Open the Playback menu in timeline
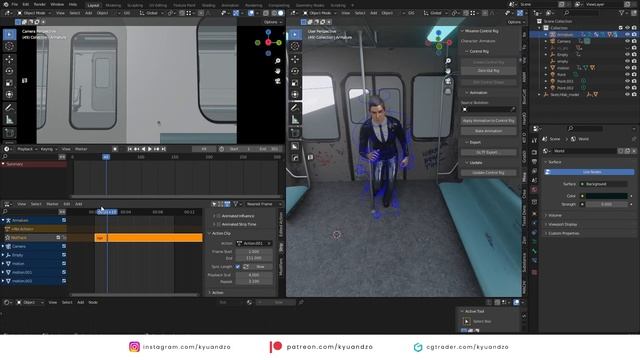 tap(27, 149)
